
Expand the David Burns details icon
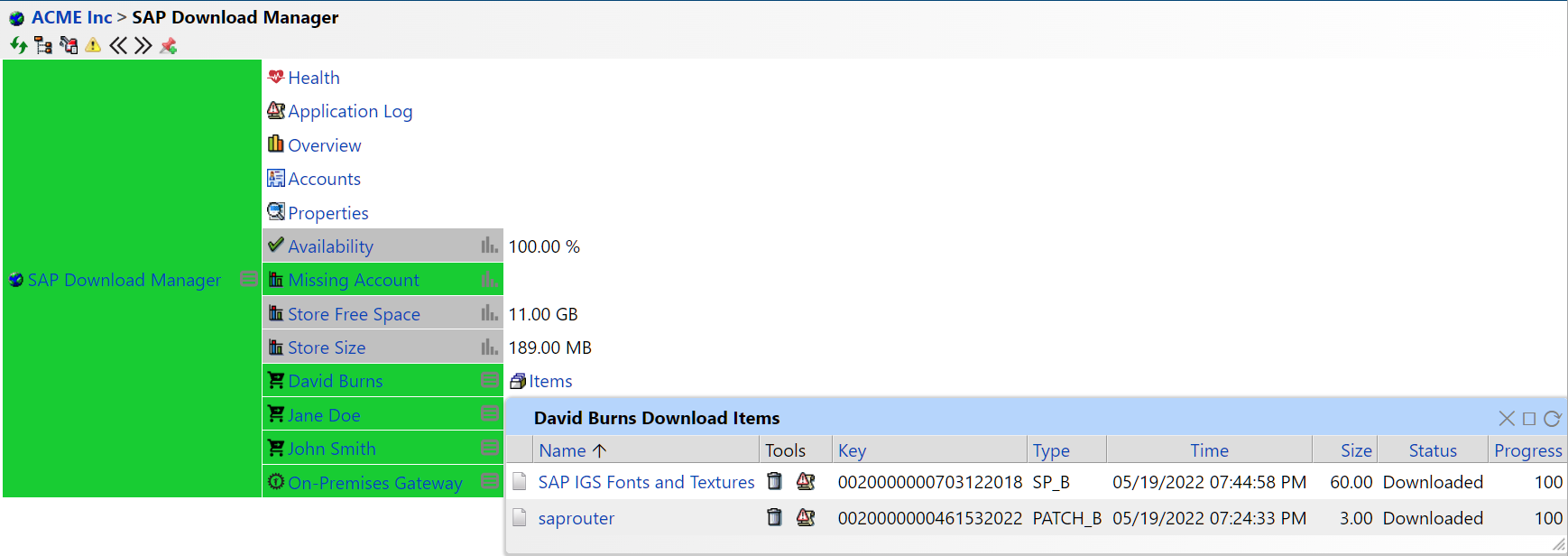click(x=490, y=381)
